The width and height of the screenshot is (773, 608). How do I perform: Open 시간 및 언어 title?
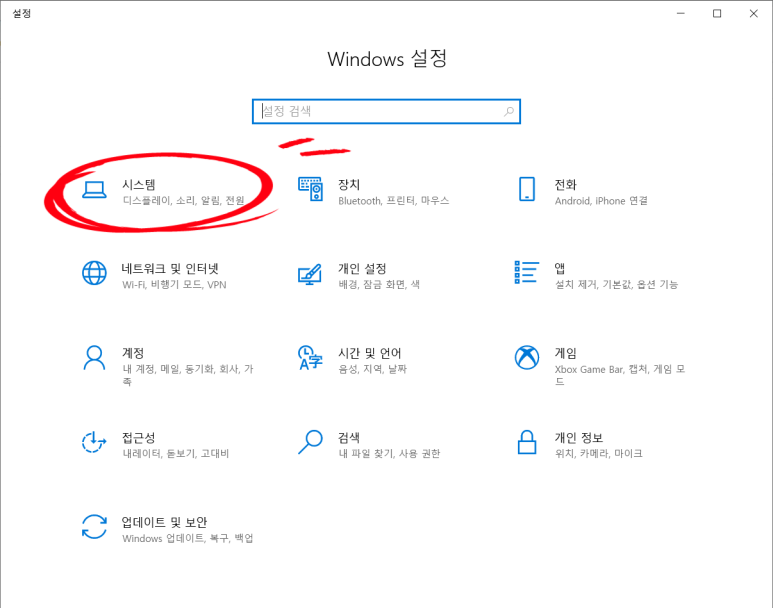point(370,353)
